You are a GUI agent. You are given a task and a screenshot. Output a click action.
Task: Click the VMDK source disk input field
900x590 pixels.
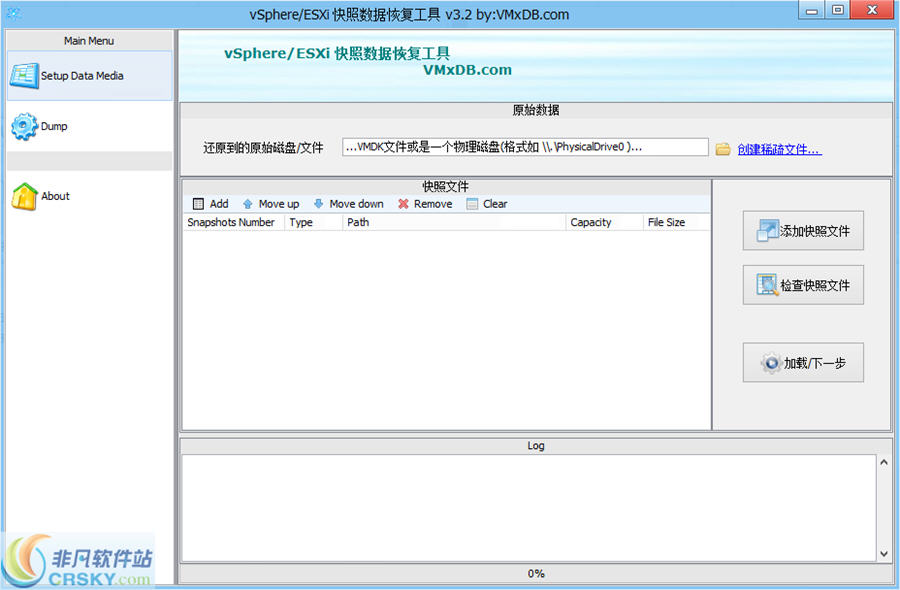(x=525, y=147)
